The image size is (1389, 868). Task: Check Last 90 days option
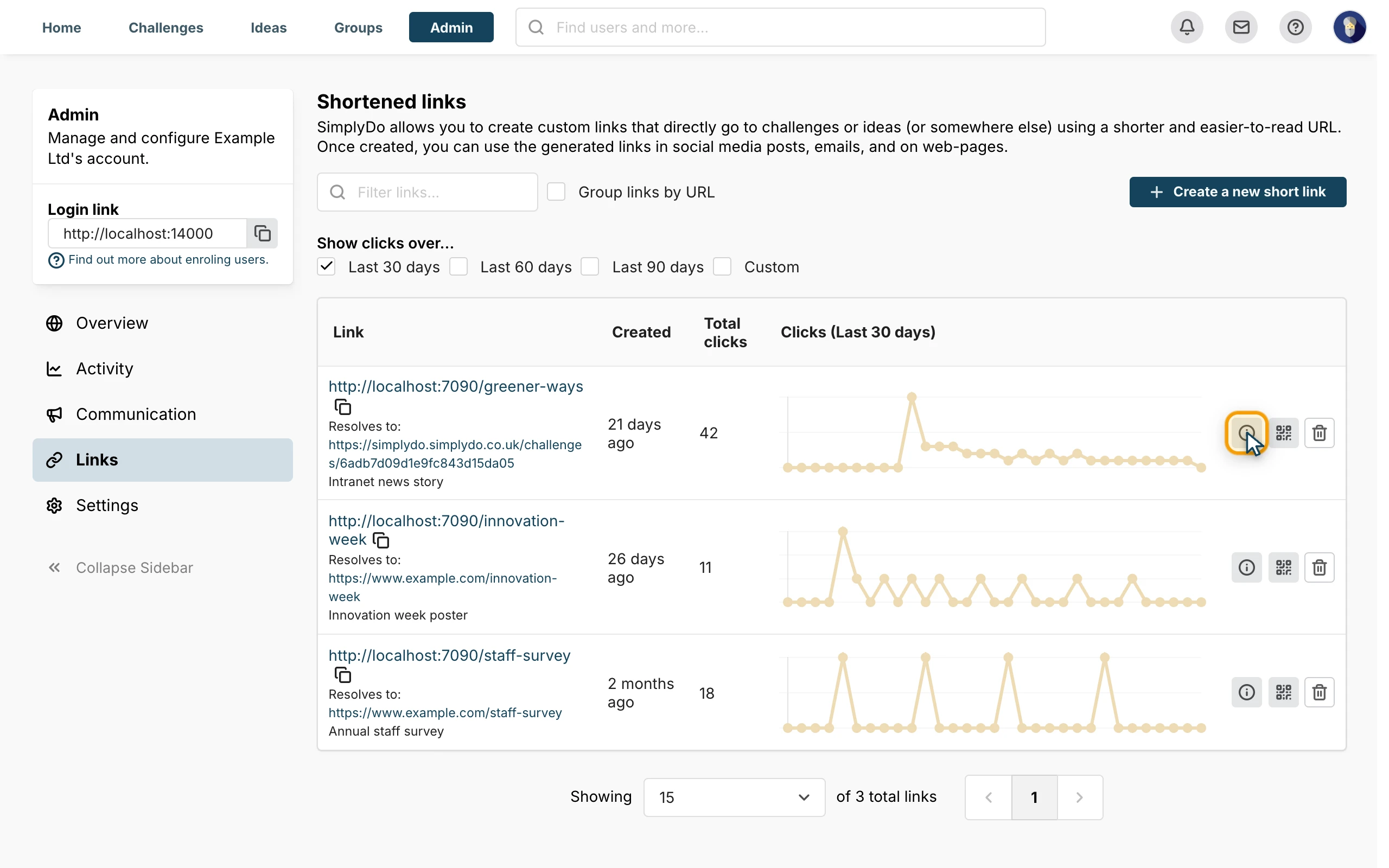590,266
